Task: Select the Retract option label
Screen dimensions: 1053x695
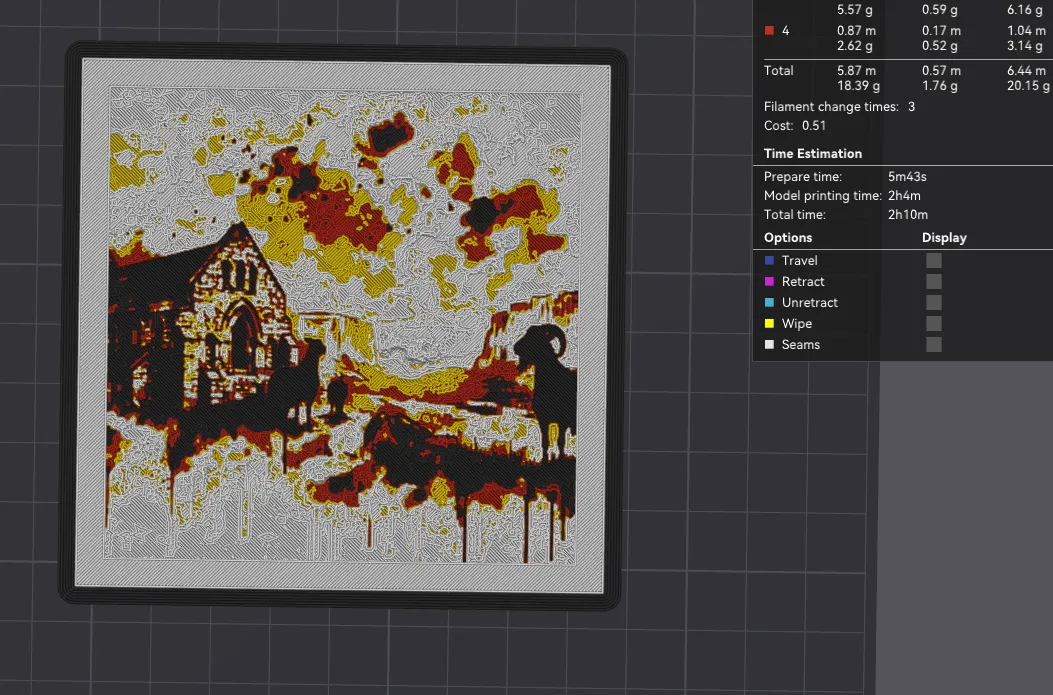Action: pos(803,281)
